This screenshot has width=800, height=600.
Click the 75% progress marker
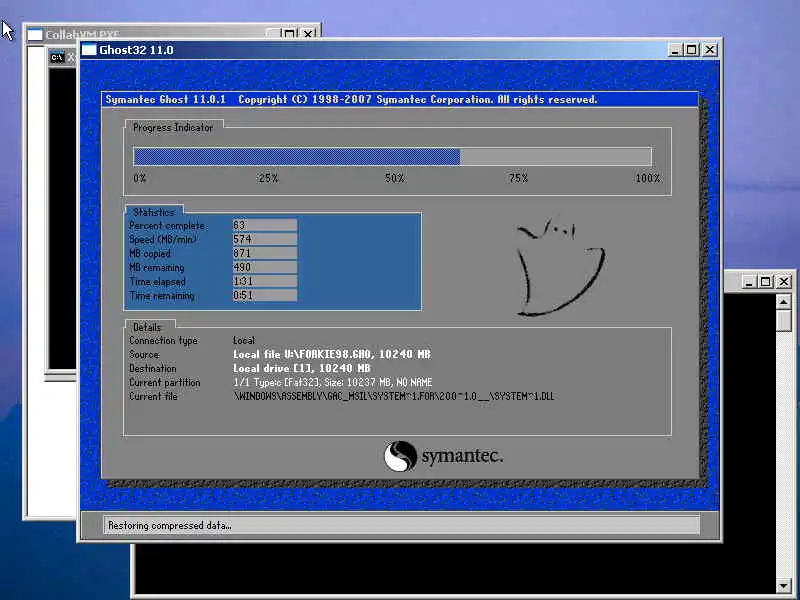tap(518, 178)
